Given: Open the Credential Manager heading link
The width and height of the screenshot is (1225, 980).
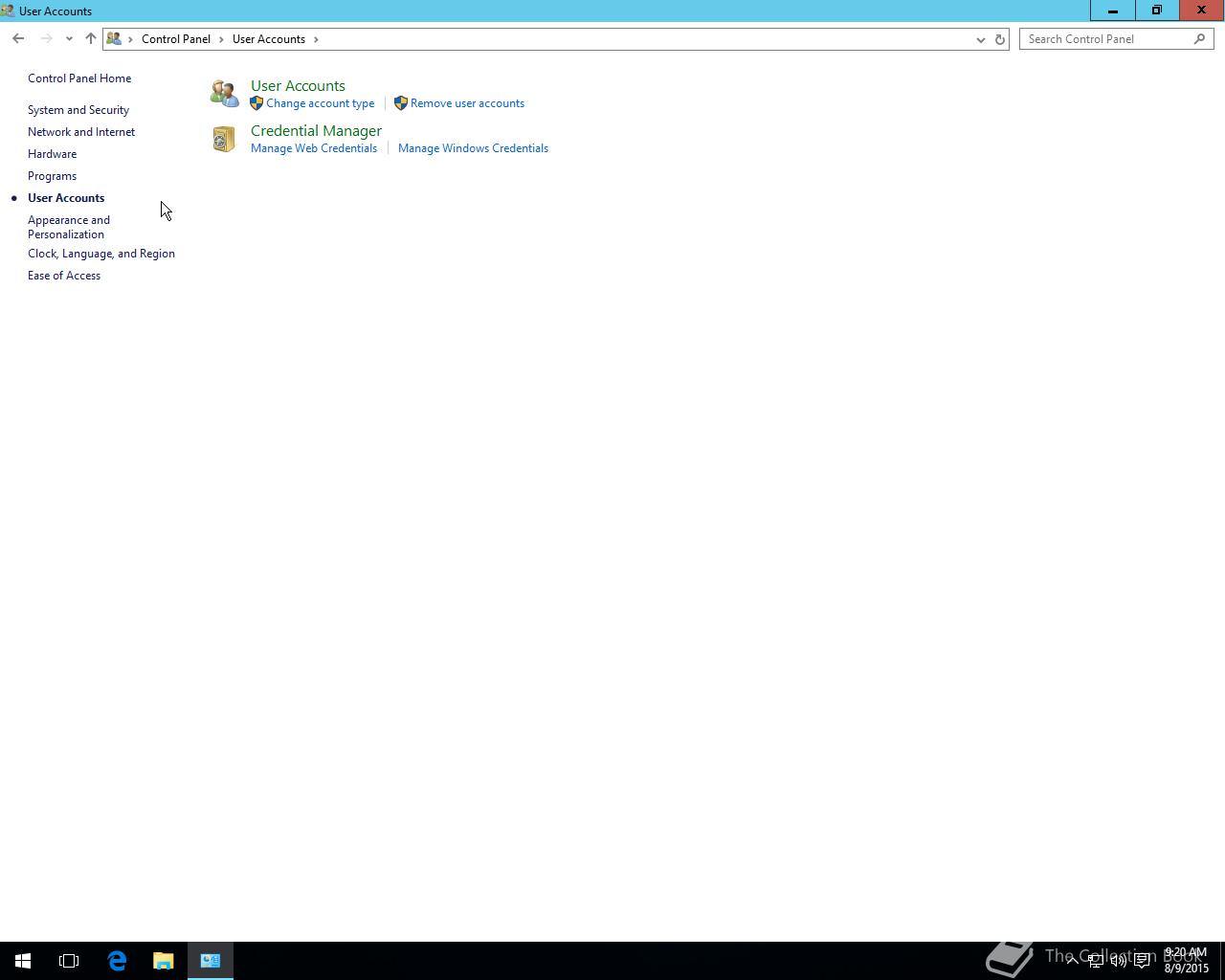Looking at the screenshot, I should pos(316,131).
